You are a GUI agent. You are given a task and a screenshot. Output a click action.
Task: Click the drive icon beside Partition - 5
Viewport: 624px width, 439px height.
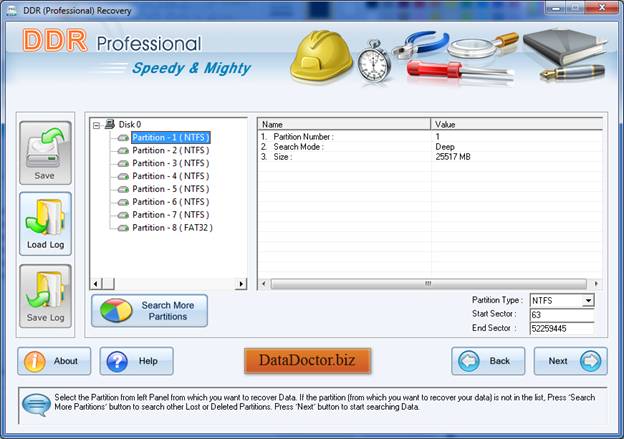click(123, 189)
